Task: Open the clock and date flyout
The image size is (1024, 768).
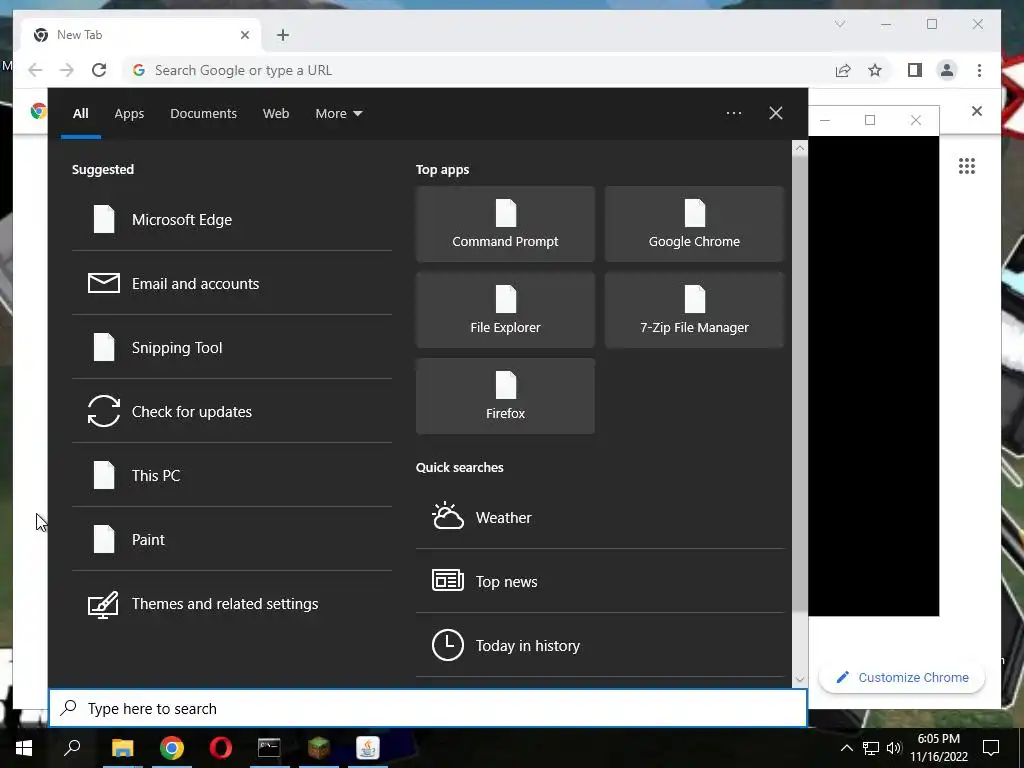Action: point(939,748)
